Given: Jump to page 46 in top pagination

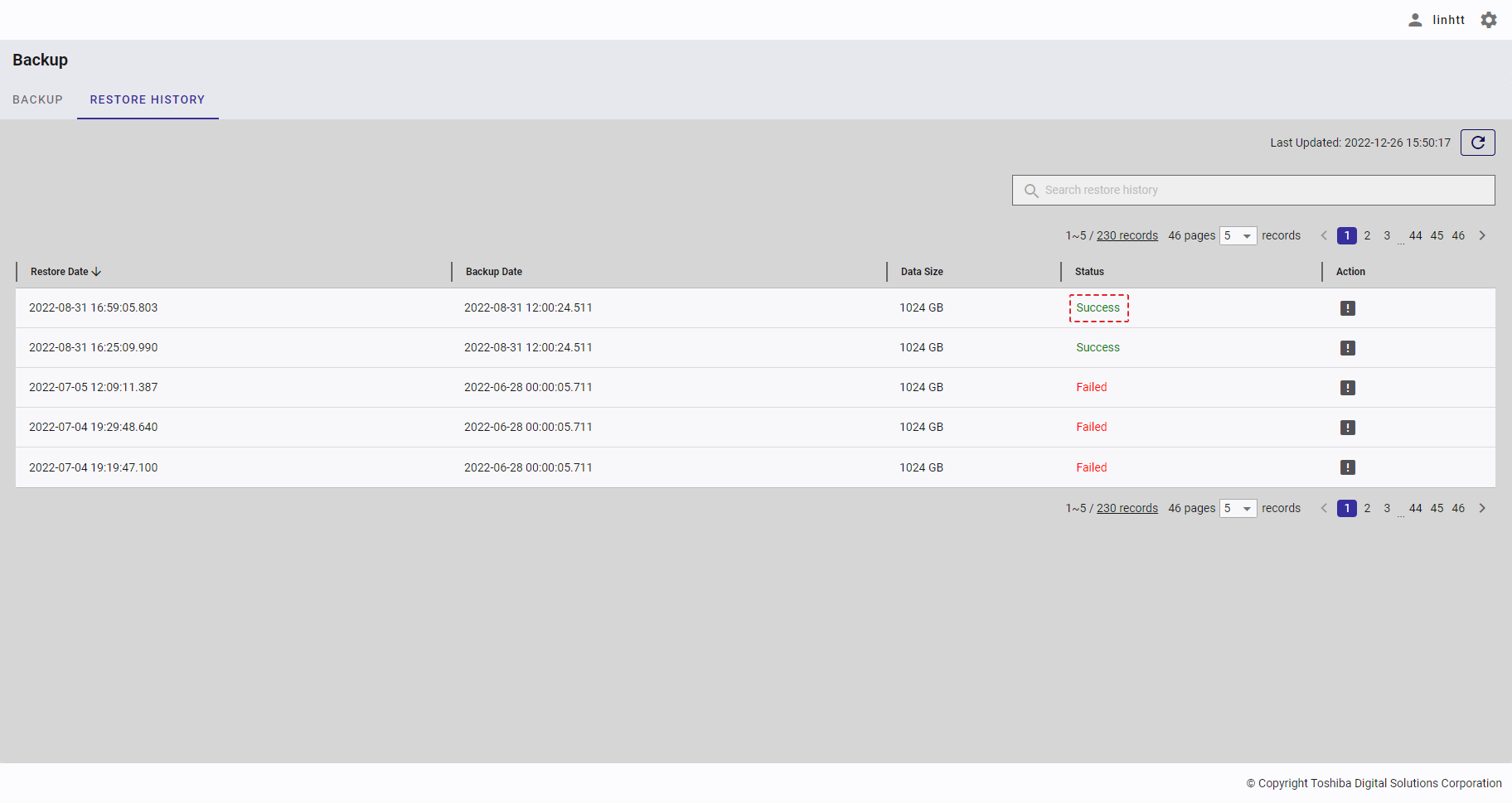Looking at the screenshot, I should click(1458, 235).
